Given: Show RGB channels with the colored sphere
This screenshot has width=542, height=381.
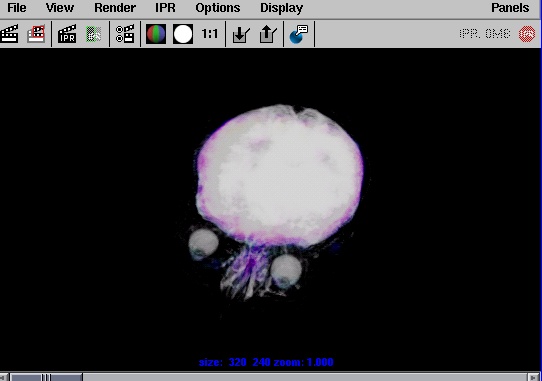Looking at the screenshot, I should pos(156,34).
